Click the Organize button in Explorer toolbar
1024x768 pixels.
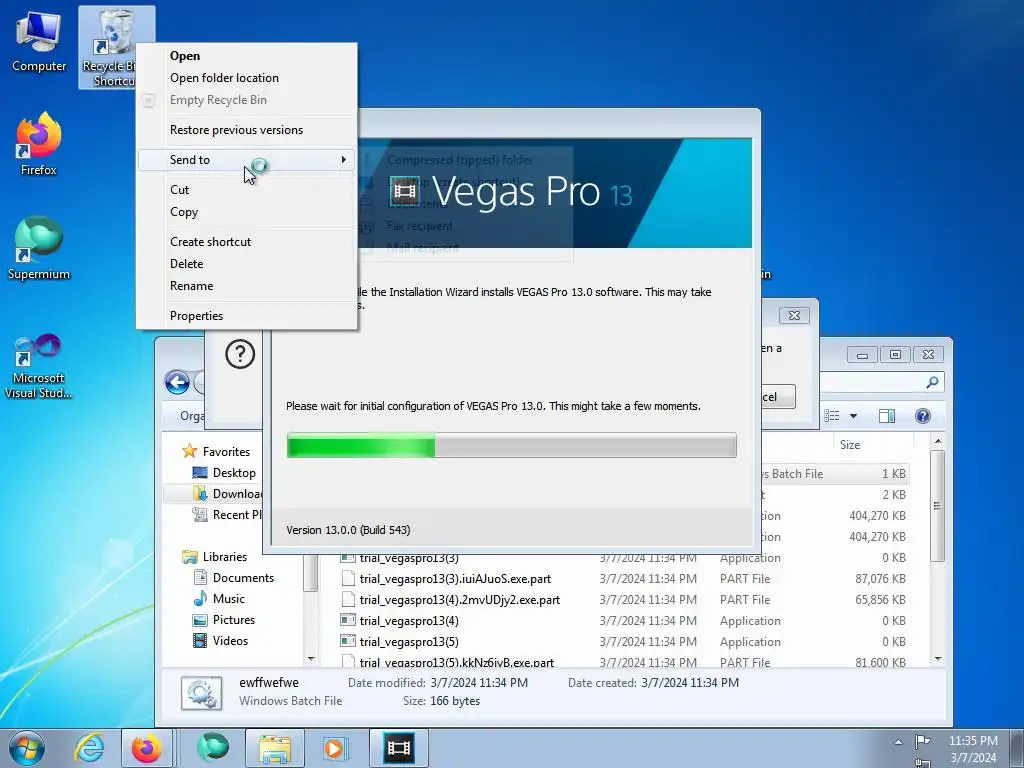[x=192, y=416]
